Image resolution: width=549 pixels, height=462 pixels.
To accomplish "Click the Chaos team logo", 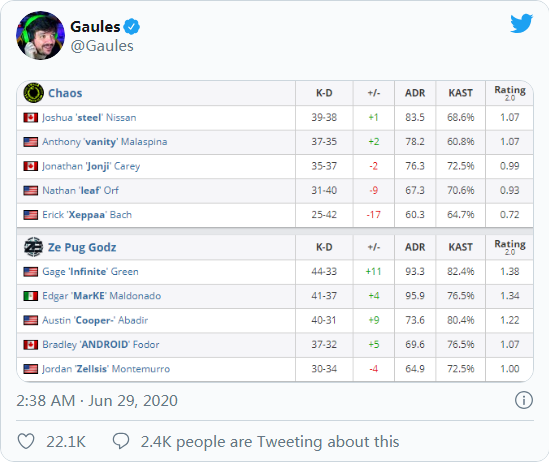I will click(34, 93).
